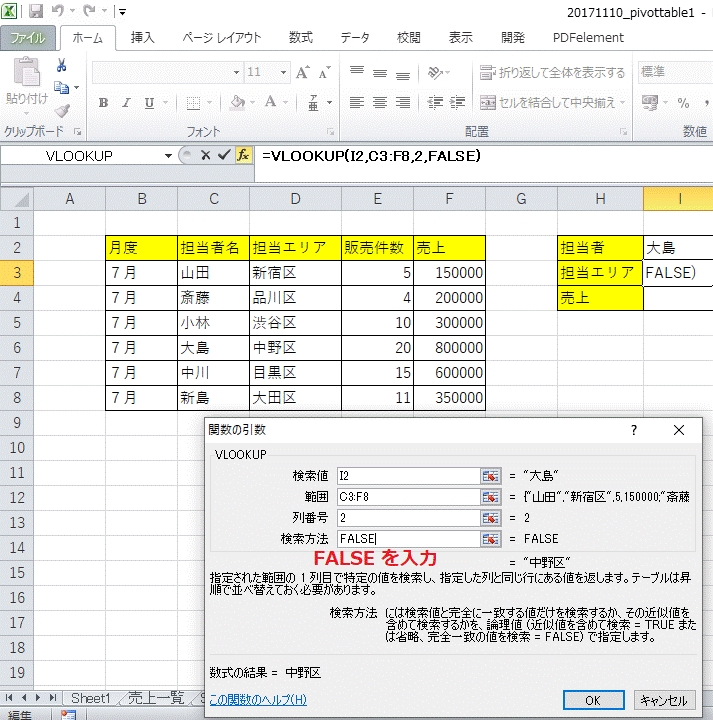Viewport: 713px width, 720px height.
Task: Click the insert function fx icon
Action: pyautogui.click(x=243, y=155)
